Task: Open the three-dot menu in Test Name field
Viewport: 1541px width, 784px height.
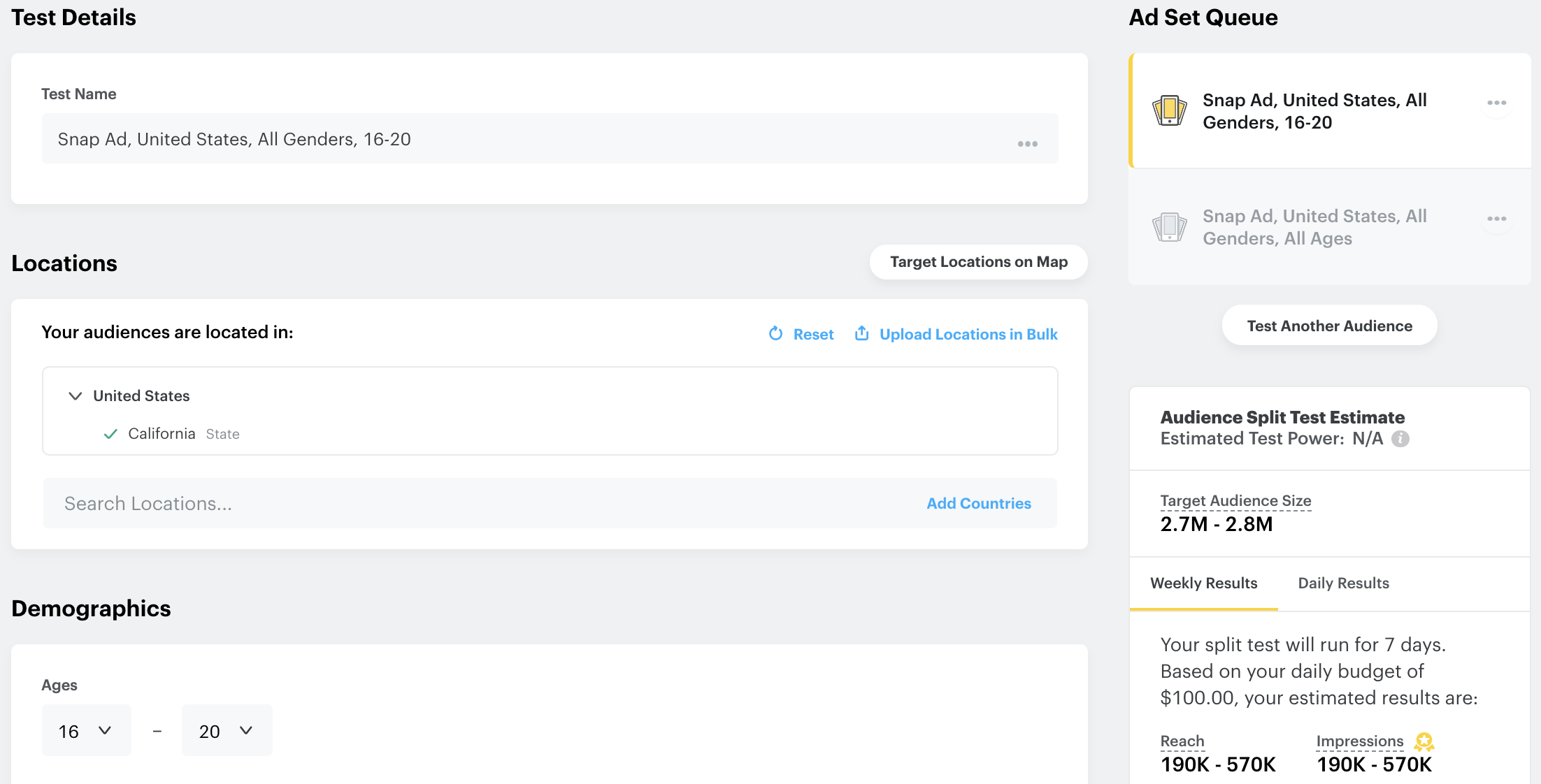Action: click(x=1027, y=144)
